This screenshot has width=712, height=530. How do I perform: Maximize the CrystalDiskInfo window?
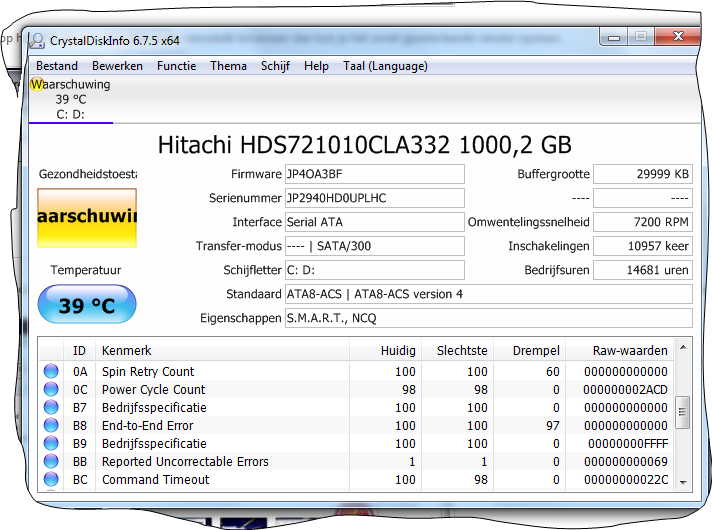coord(641,37)
